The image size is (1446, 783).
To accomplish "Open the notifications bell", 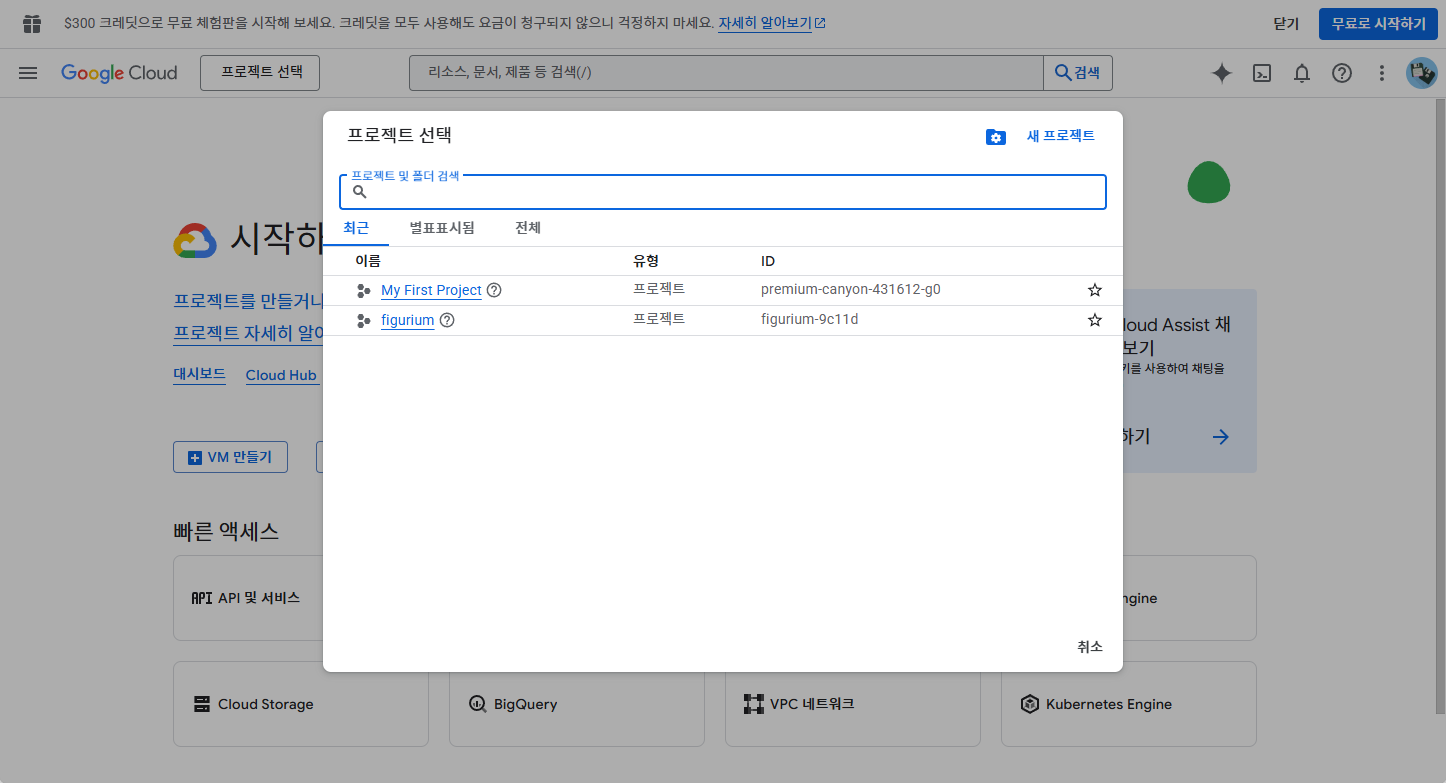I will pyautogui.click(x=1302, y=73).
